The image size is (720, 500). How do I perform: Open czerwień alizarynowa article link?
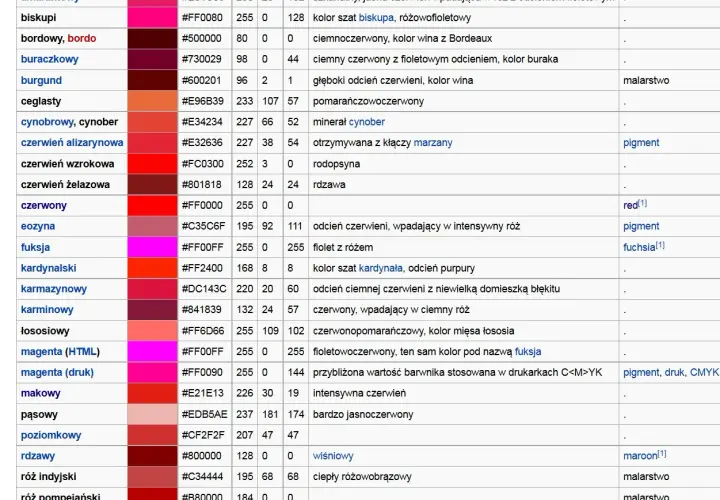tap(72, 143)
